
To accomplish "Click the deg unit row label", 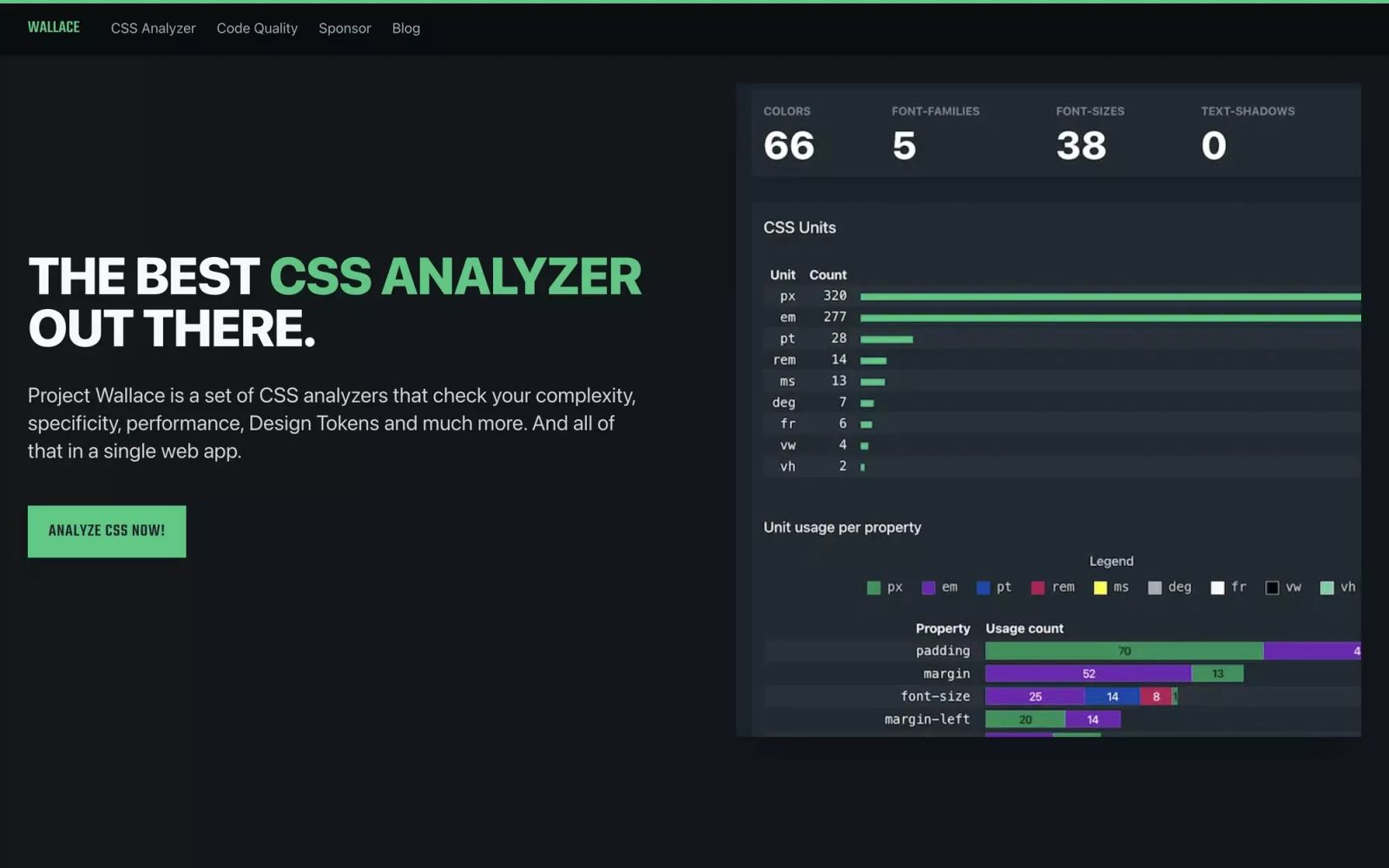I will (784, 403).
